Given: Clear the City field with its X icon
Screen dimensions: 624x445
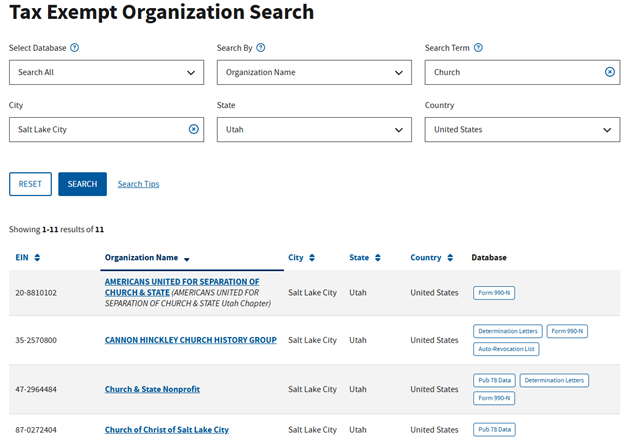Looking at the screenshot, I should (x=193, y=129).
